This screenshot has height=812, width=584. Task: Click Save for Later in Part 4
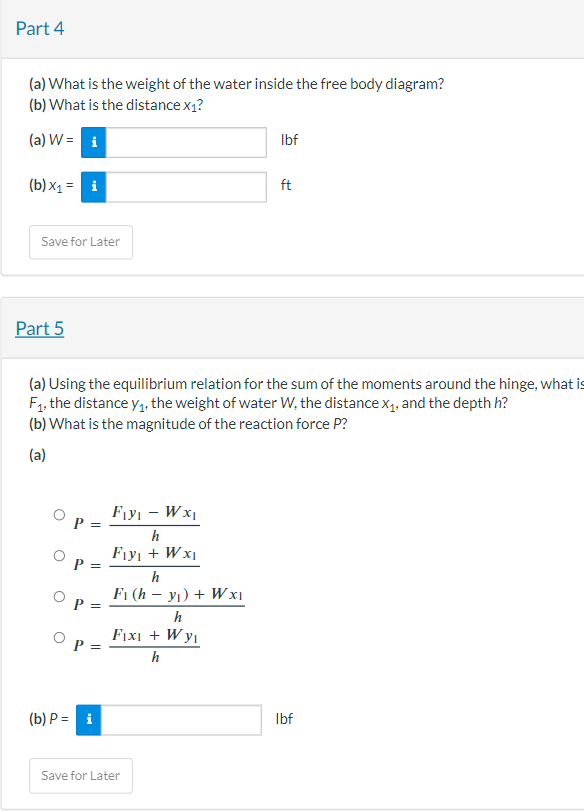(80, 242)
